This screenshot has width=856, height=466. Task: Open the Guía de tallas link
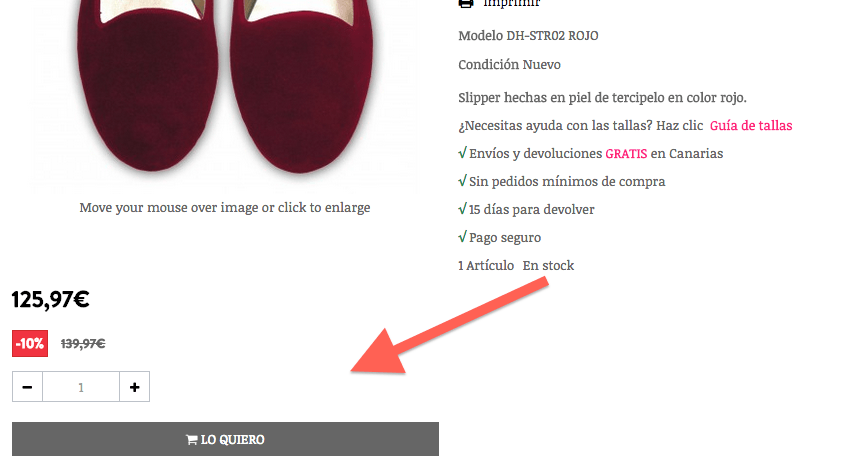click(x=751, y=126)
